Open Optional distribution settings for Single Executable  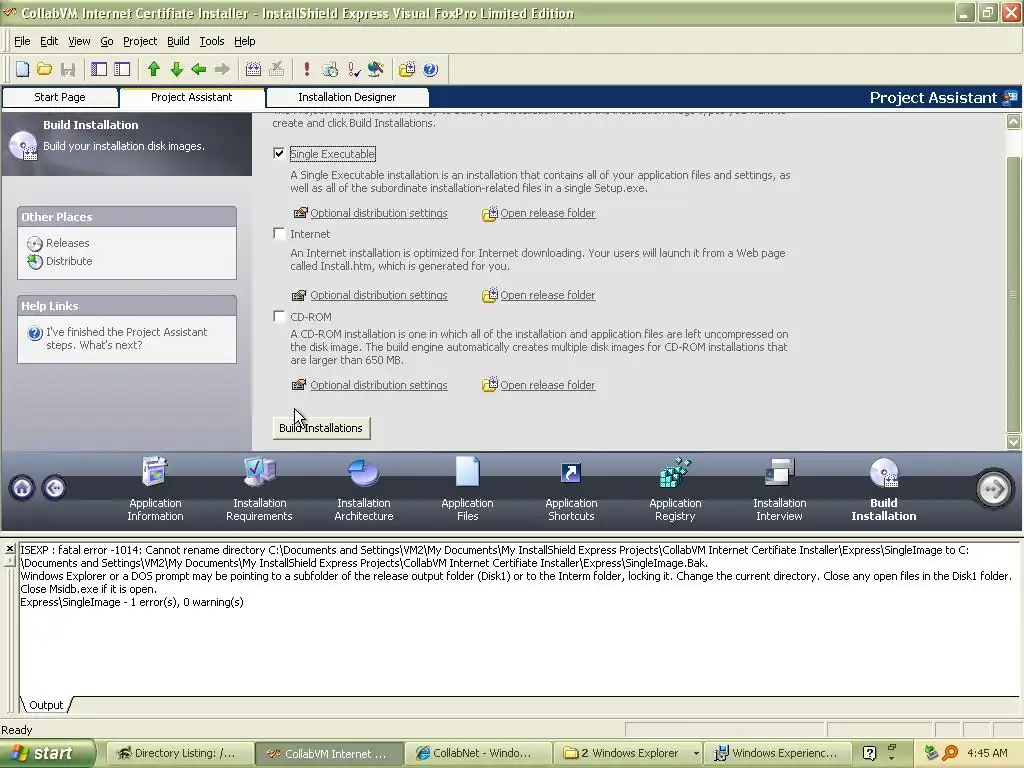click(x=379, y=214)
